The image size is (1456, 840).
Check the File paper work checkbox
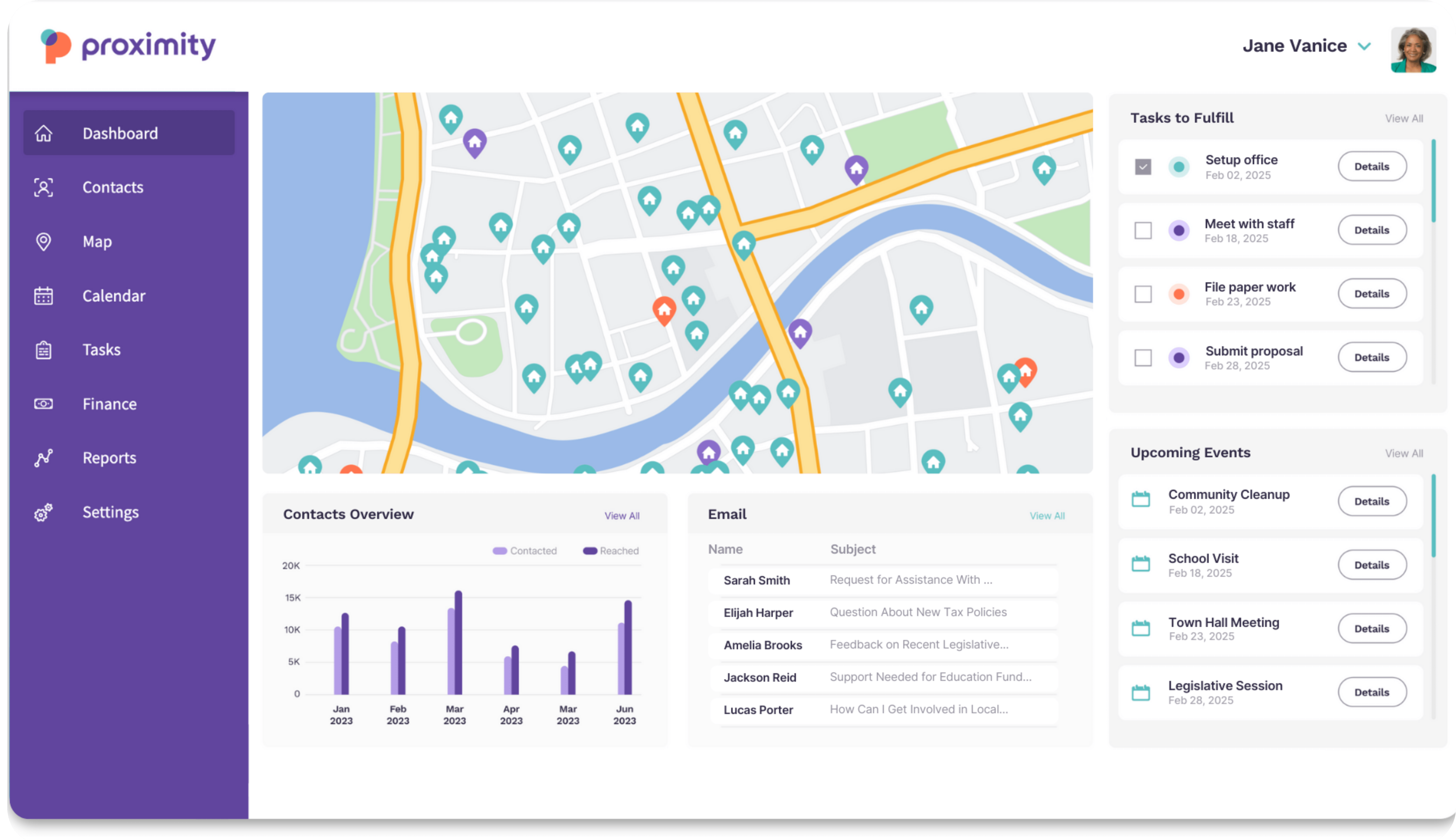pyautogui.click(x=1143, y=294)
